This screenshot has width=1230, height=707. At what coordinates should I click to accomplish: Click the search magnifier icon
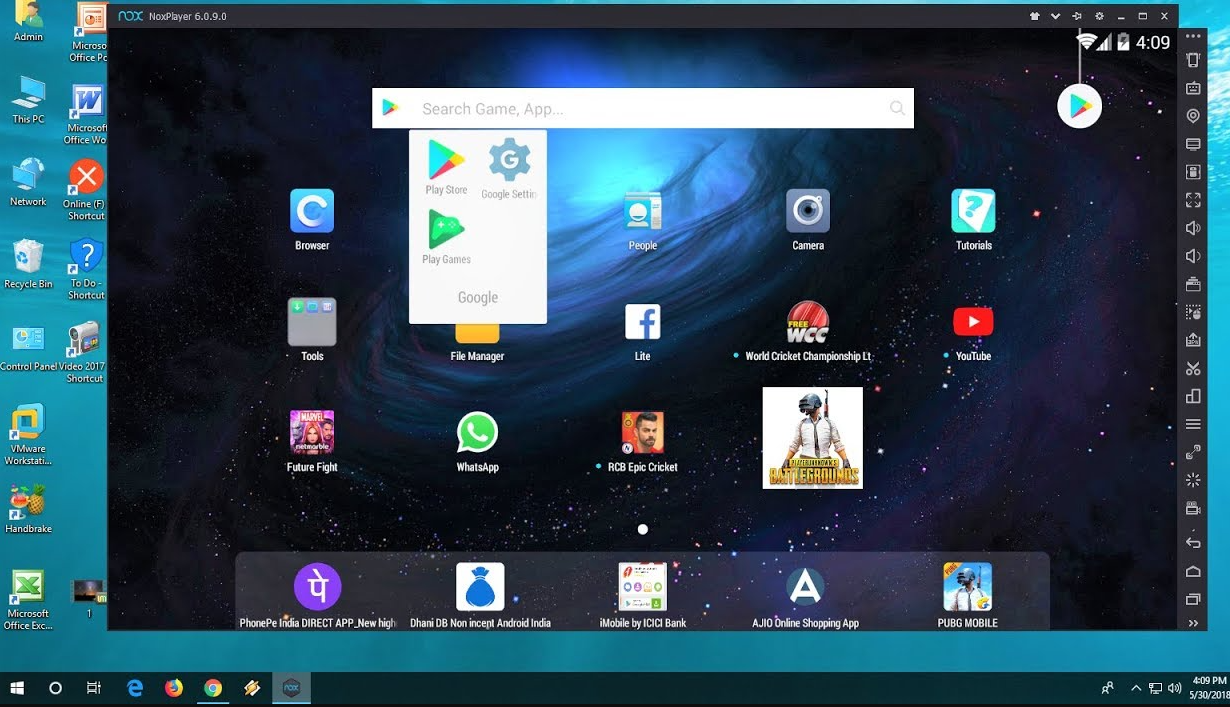pyautogui.click(x=897, y=108)
